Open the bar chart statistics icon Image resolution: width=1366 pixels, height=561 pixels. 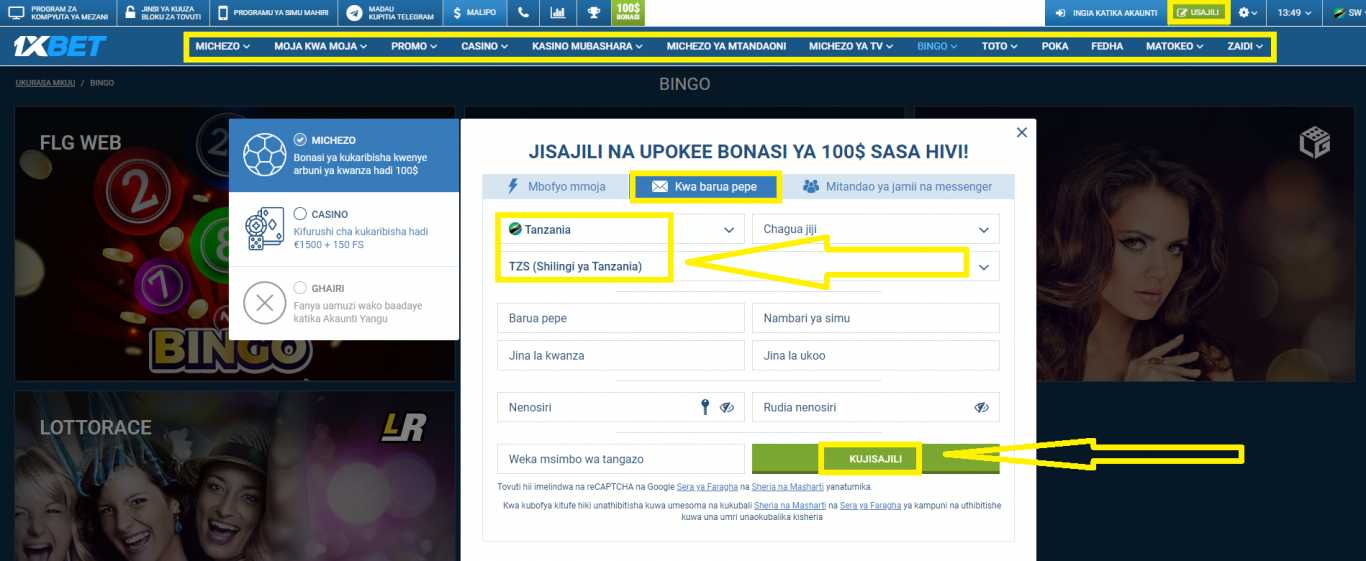pyautogui.click(x=558, y=13)
